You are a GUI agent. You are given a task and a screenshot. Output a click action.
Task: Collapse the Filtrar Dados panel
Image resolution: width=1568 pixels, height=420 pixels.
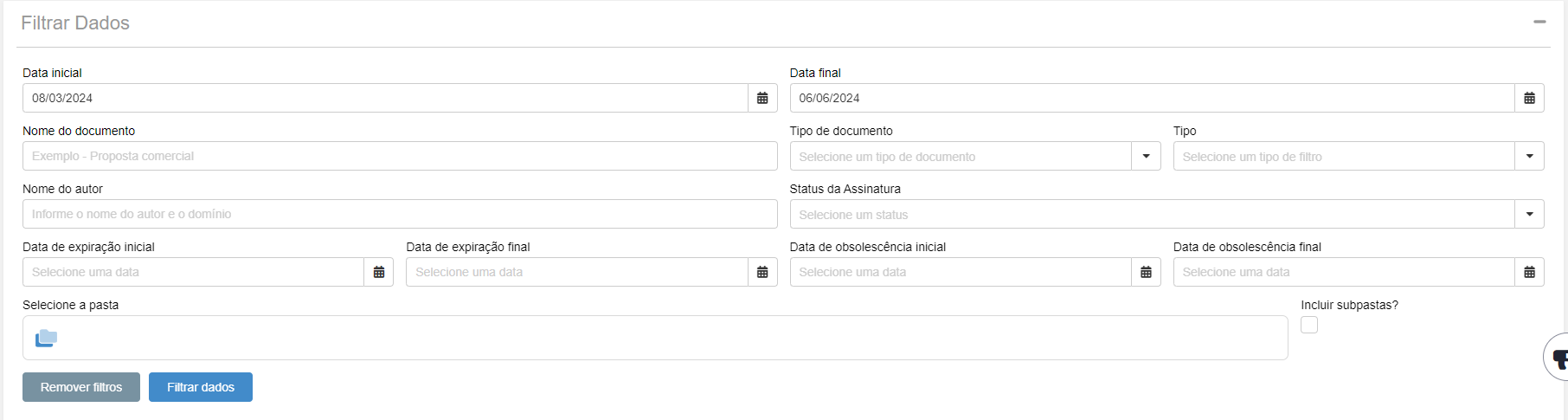pos(1539,22)
